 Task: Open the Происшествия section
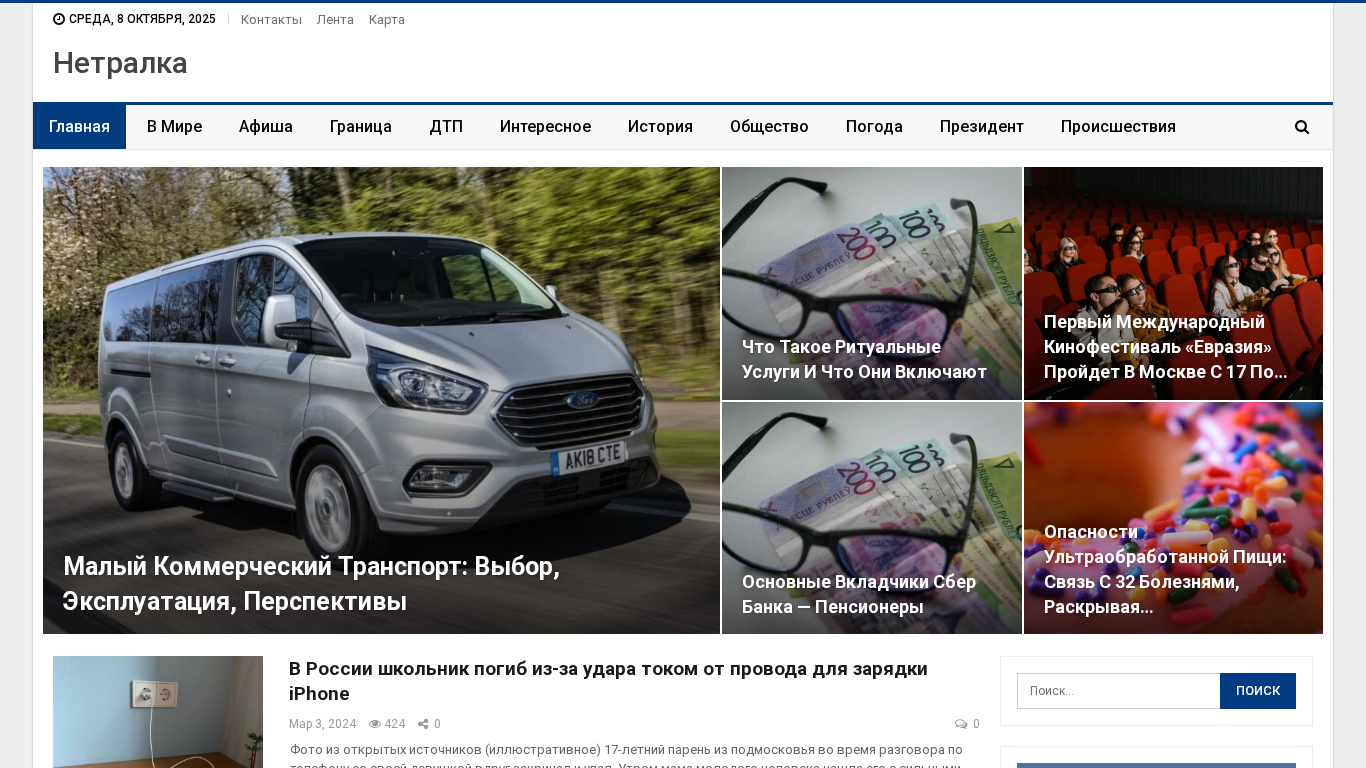pyautogui.click(x=1118, y=127)
